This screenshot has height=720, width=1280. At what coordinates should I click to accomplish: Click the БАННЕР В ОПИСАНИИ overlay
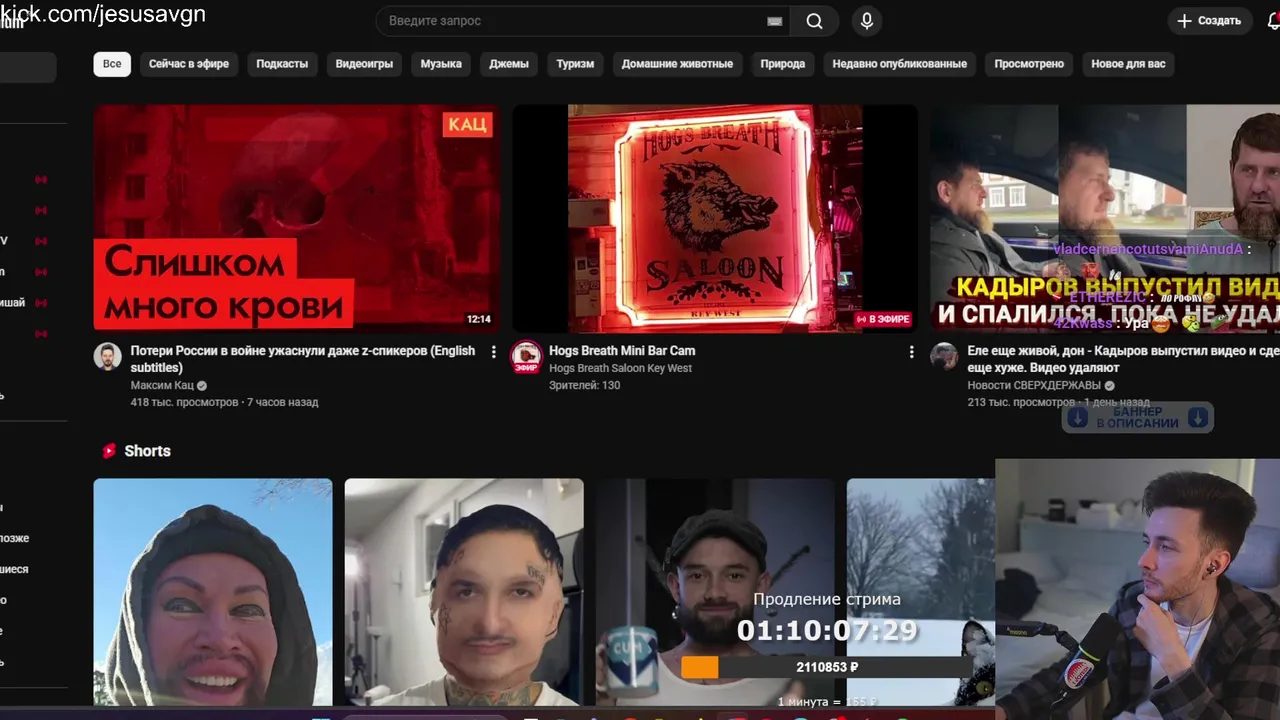(1137, 418)
